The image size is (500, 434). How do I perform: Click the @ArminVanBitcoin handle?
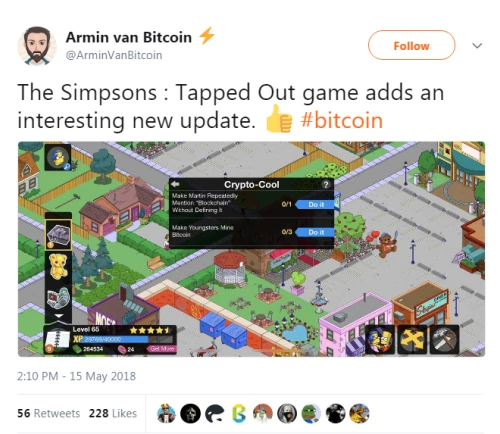click(x=114, y=55)
